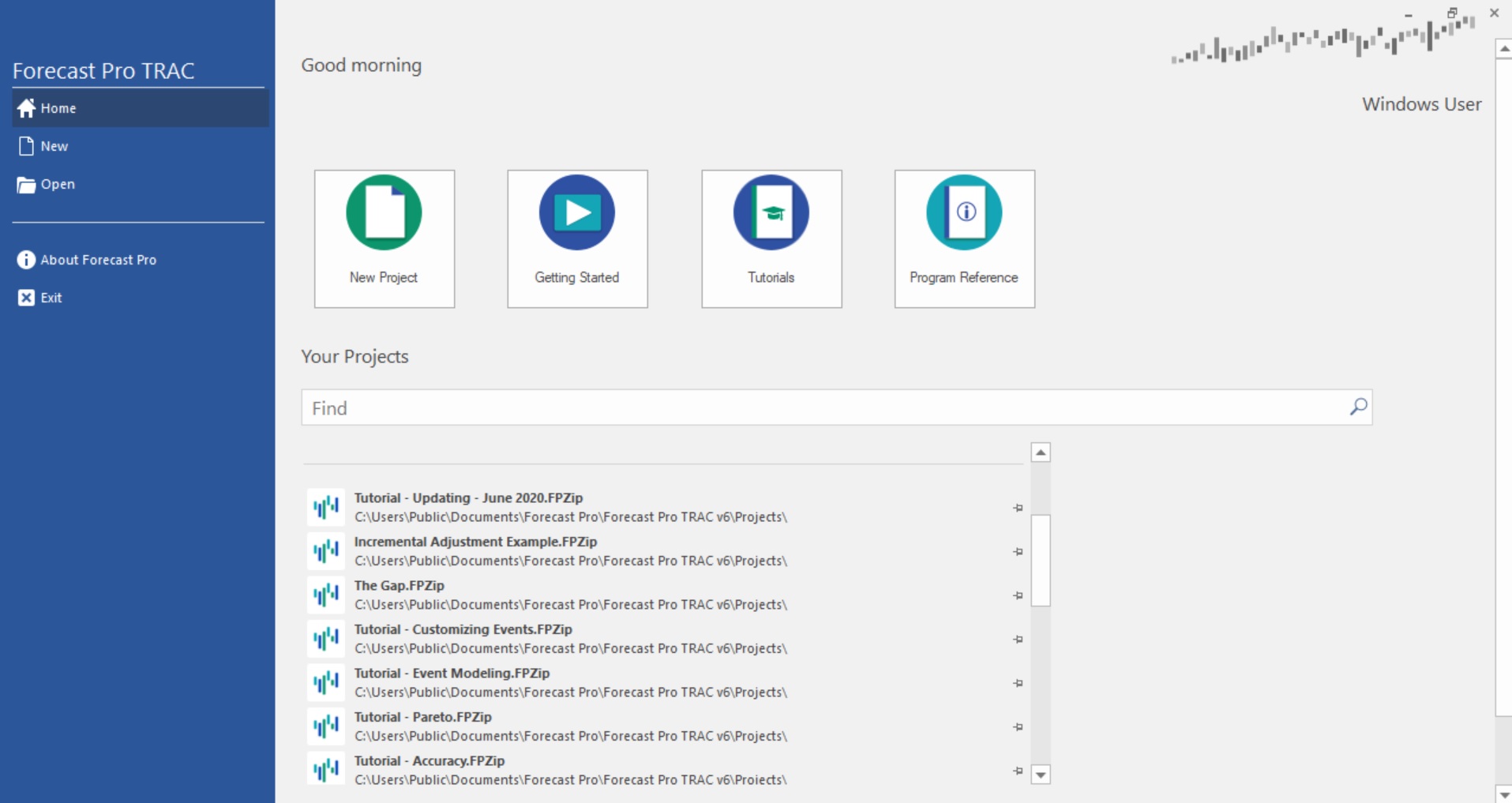Pin the Tutorial - Updating - June 2020 project
Viewport: 1512px width, 803px height.
1018,508
